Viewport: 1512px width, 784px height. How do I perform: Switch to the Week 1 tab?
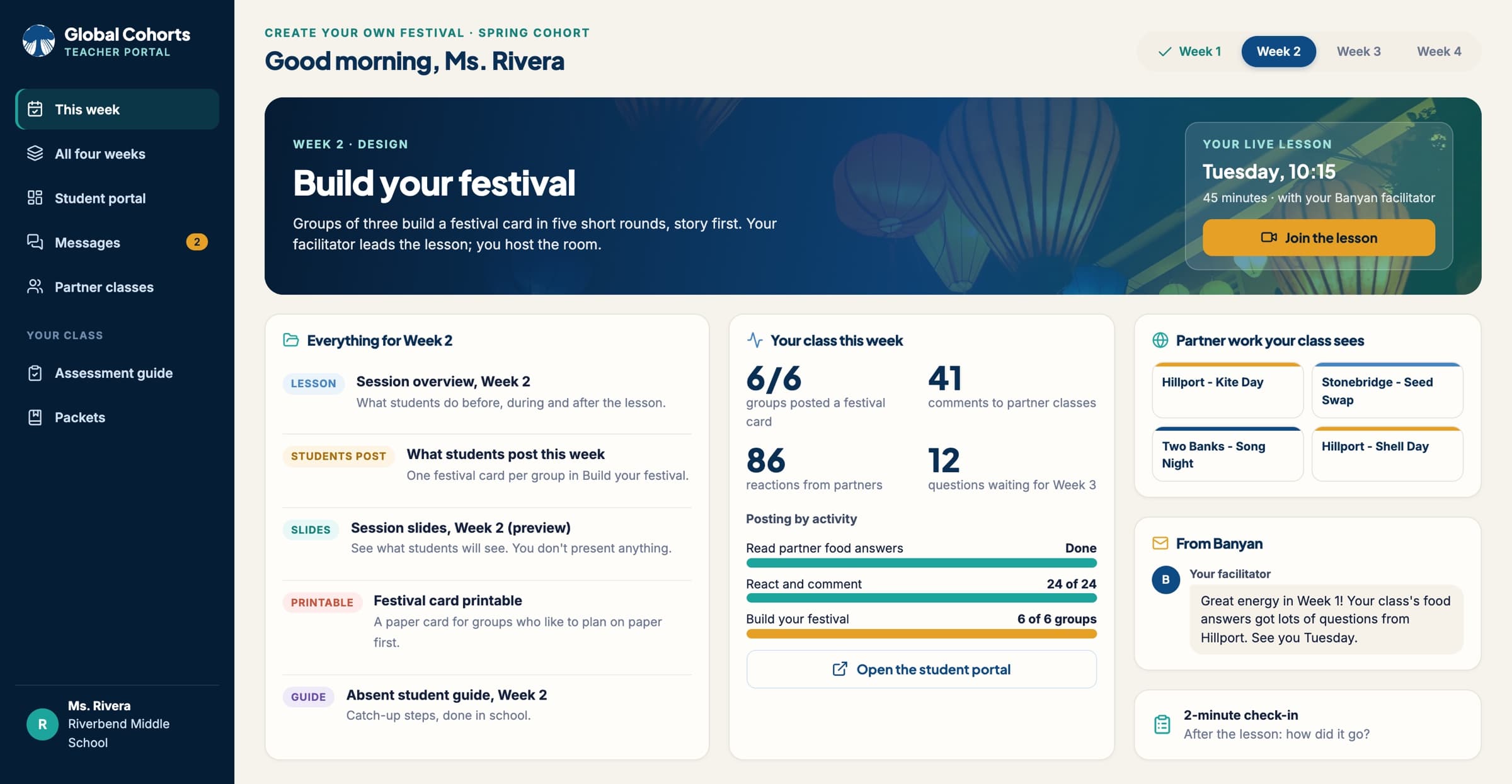pos(1189,52)
